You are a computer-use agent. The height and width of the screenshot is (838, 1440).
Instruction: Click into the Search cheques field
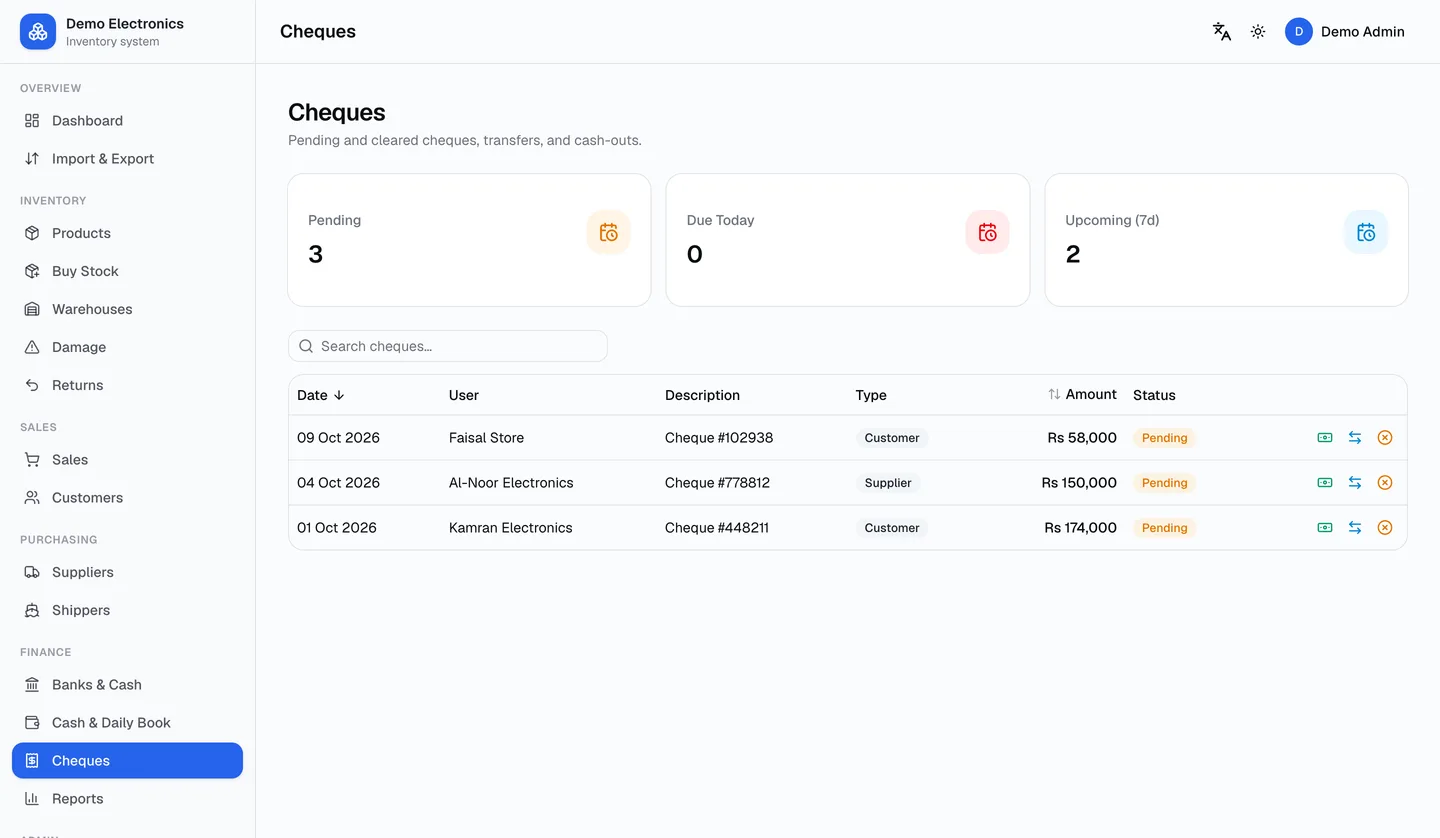click(448, 346)
